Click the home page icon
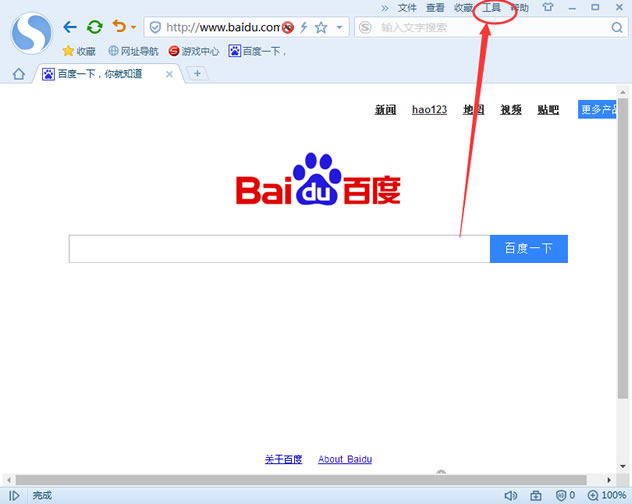The width and height of the screenshot is (632, 504). point(19,74)
